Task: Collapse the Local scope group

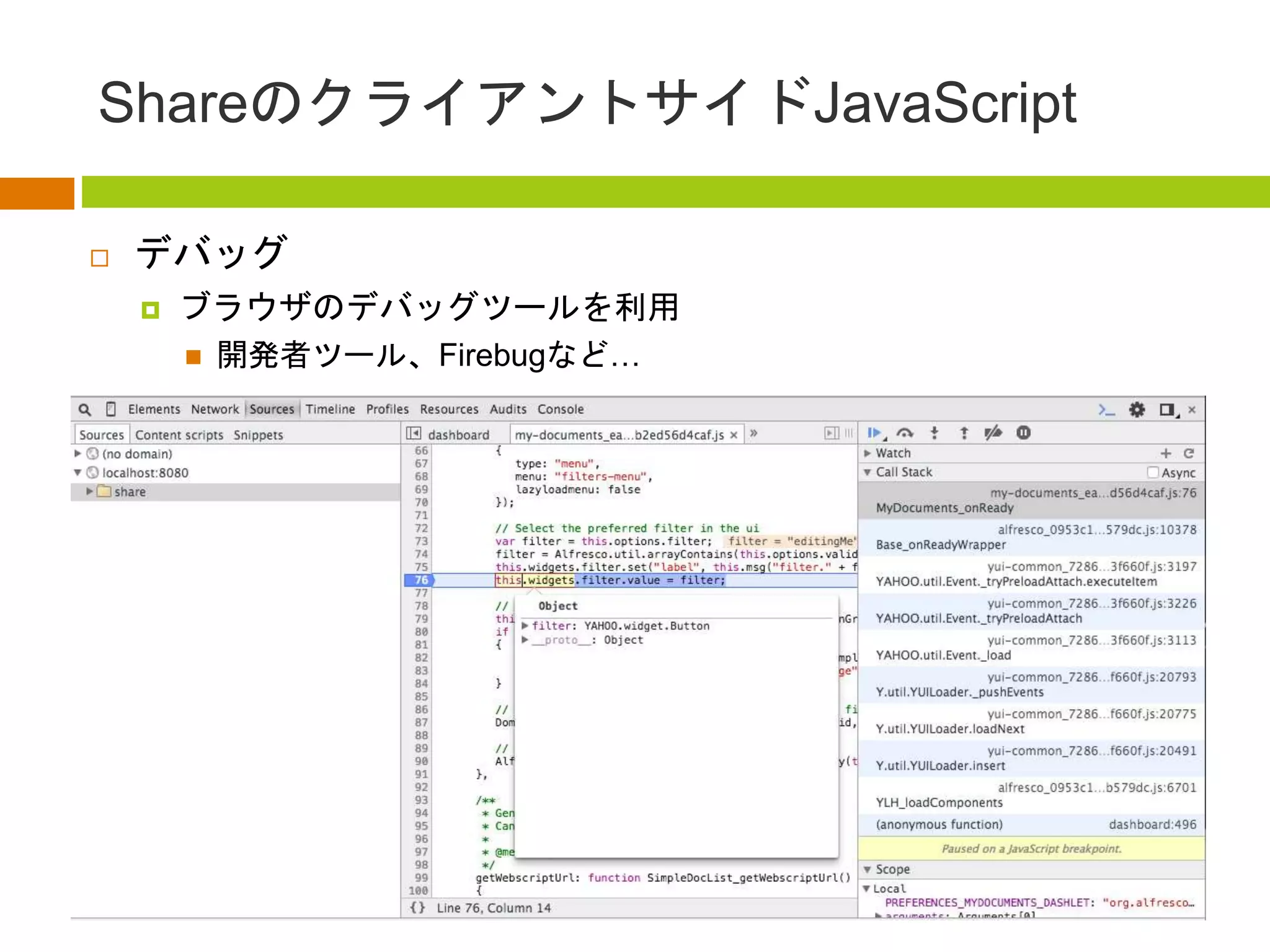Action: (866, 888)
